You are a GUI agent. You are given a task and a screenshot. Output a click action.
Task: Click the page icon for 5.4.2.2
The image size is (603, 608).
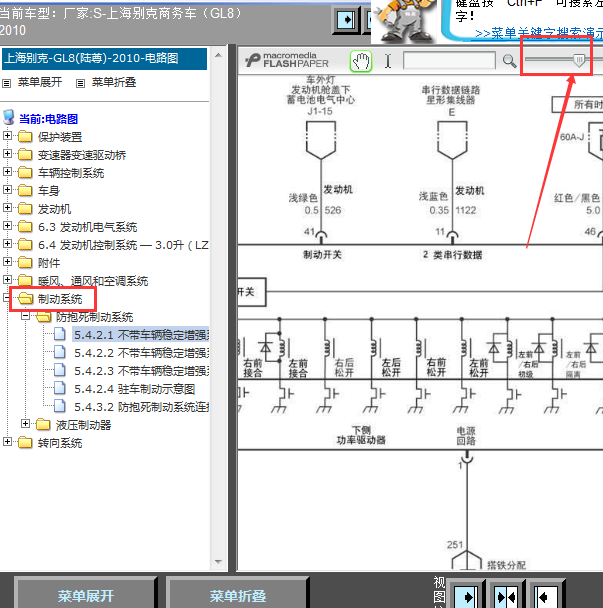(x=60, y=352)
